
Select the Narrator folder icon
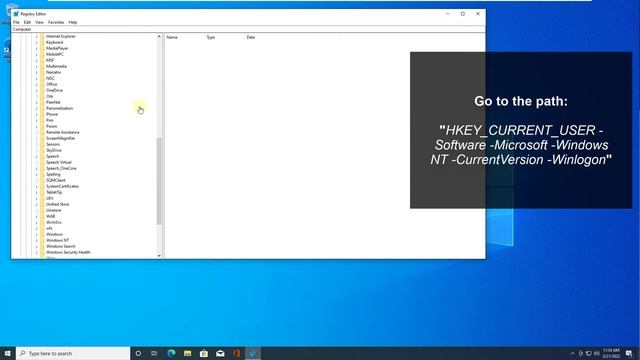coord(42,72)
